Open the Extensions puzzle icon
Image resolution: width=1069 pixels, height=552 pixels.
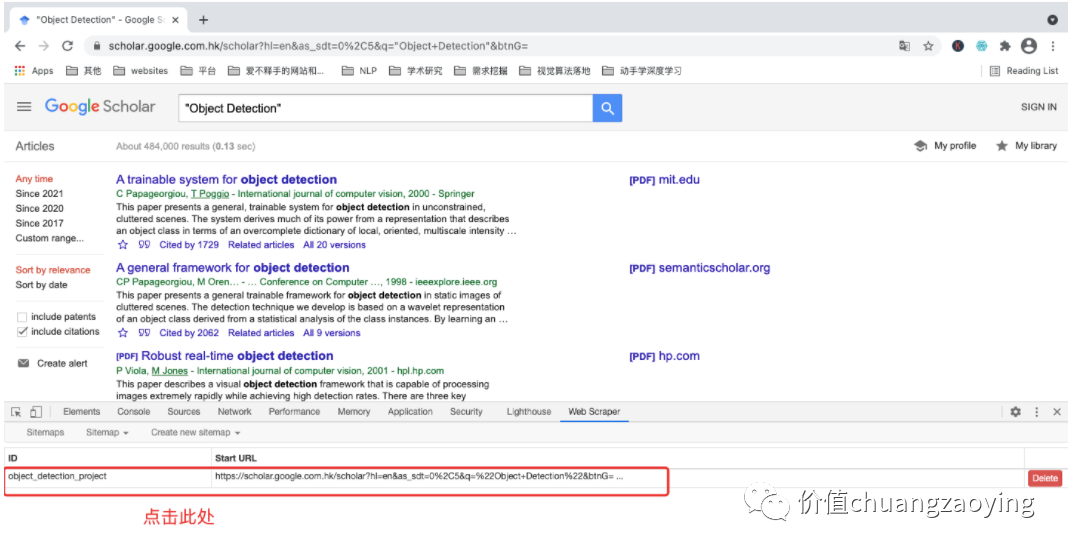tap(1005, 46)
